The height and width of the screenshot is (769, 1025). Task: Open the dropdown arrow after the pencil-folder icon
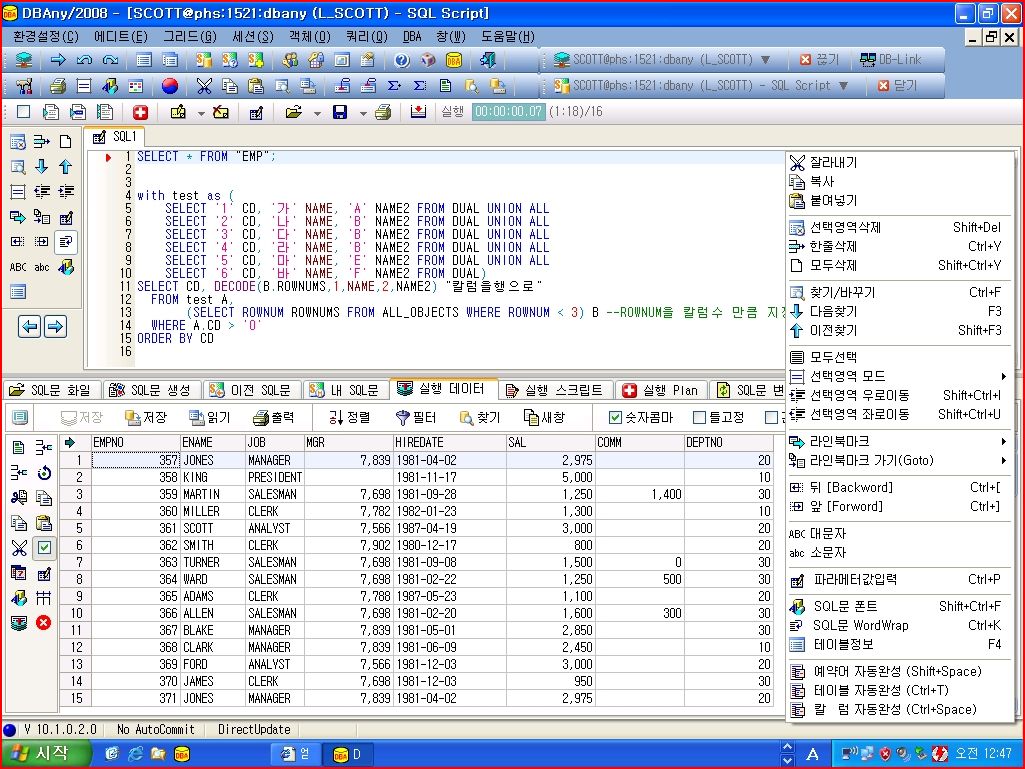point(201,113)
